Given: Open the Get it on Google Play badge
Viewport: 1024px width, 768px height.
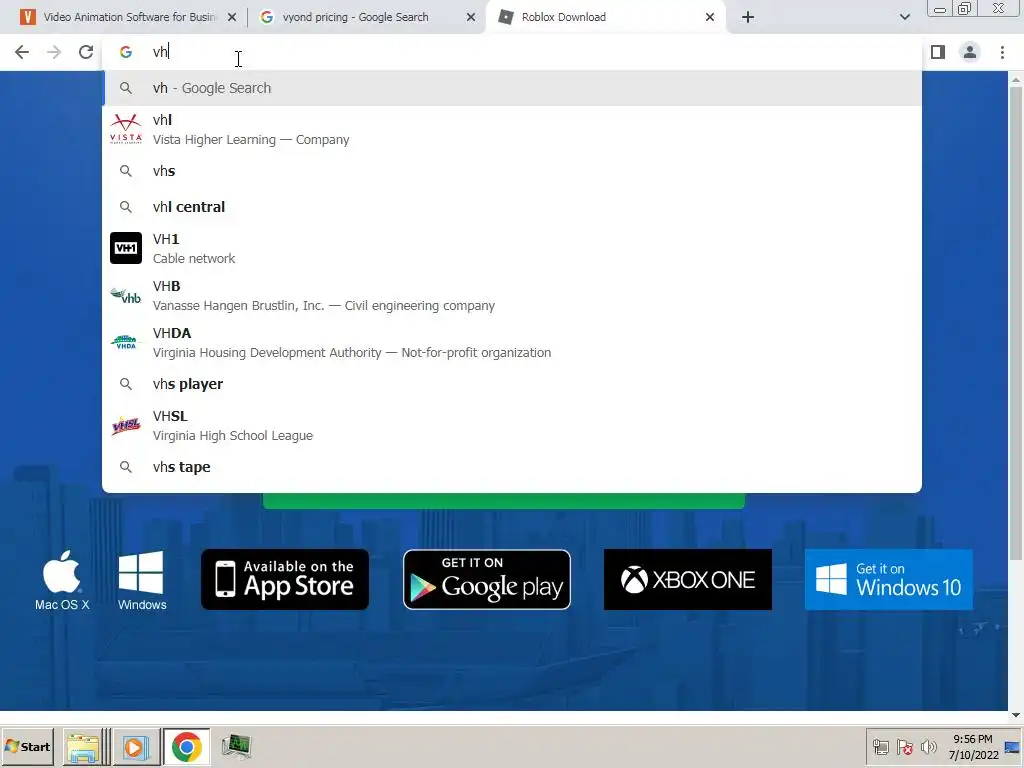Looking at the screenshot, I should 487,580.
